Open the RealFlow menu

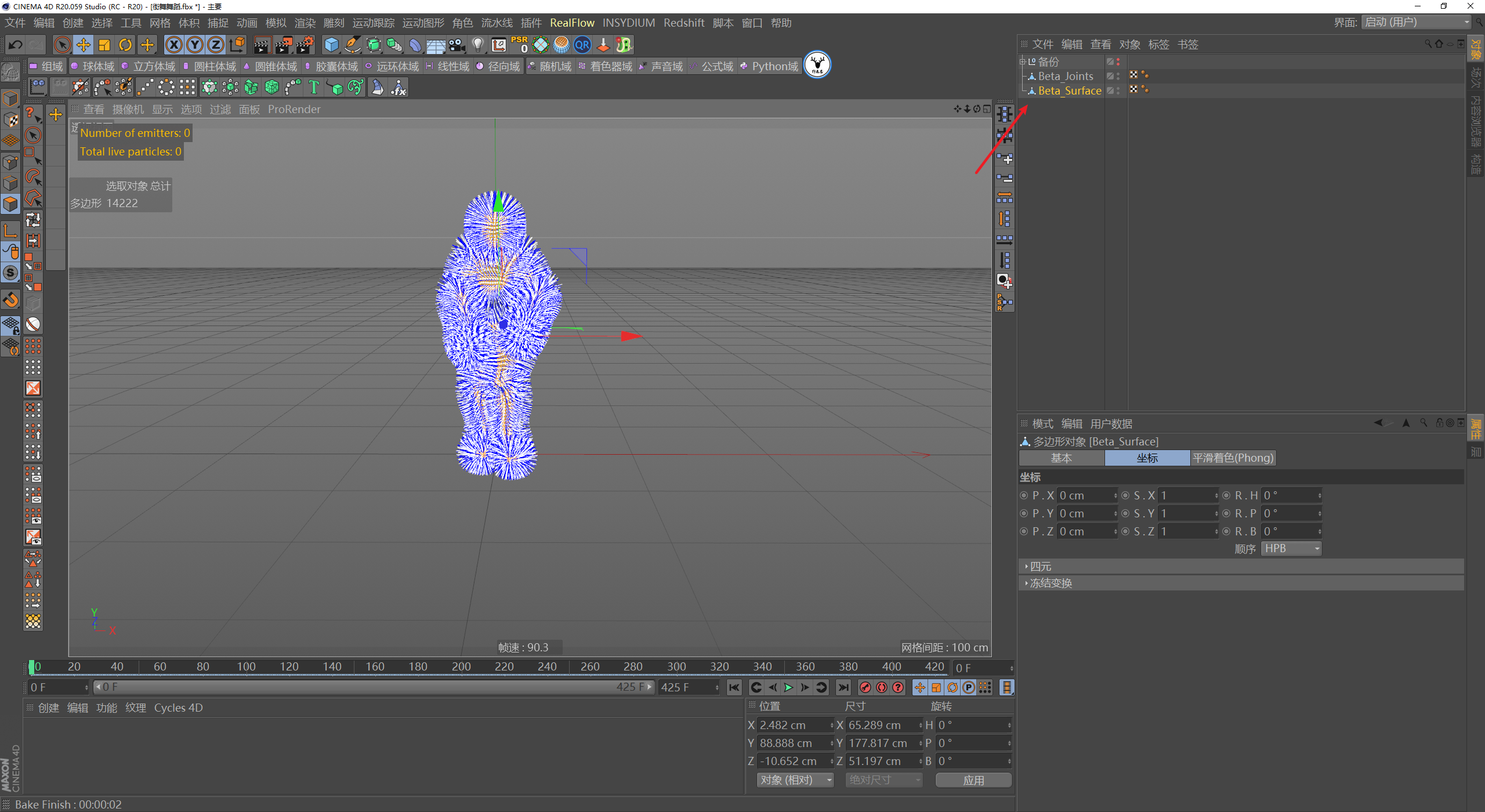point(572,23)
